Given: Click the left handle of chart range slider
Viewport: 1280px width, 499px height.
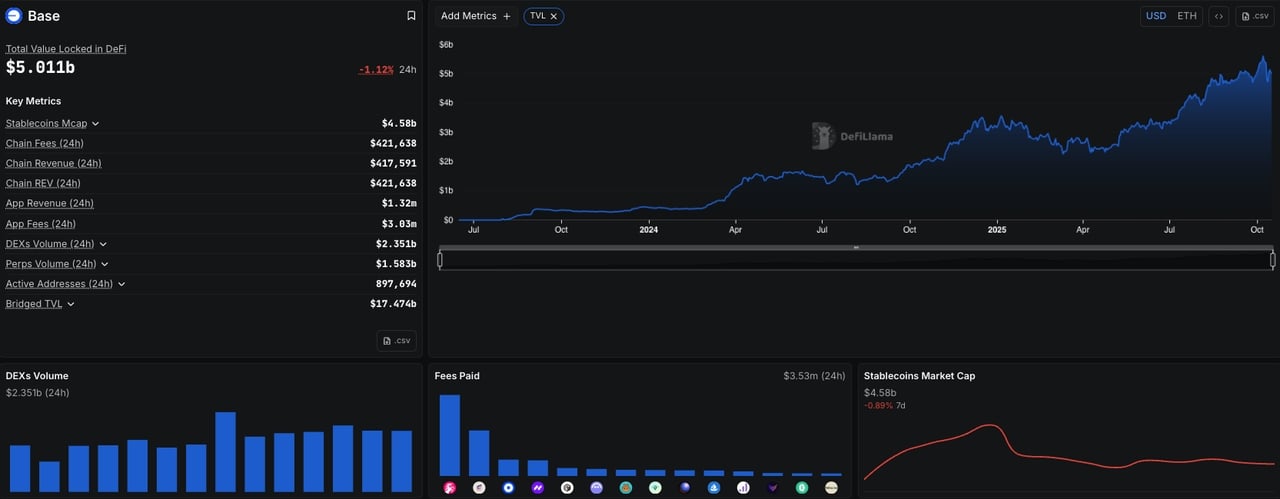Looking at the screenshot, I should (440, 260).
